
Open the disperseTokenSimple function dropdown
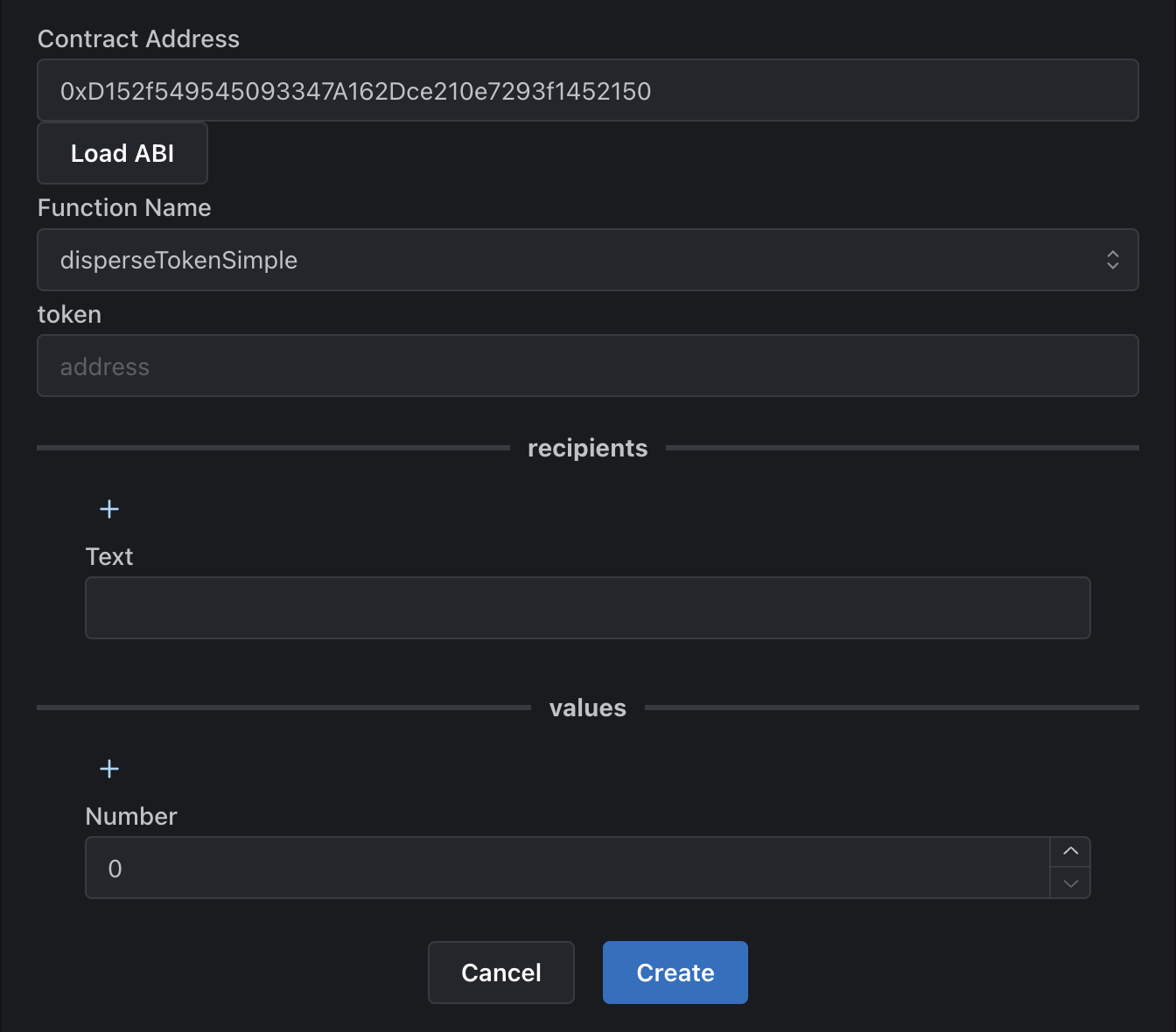click(x=569, y=260)
